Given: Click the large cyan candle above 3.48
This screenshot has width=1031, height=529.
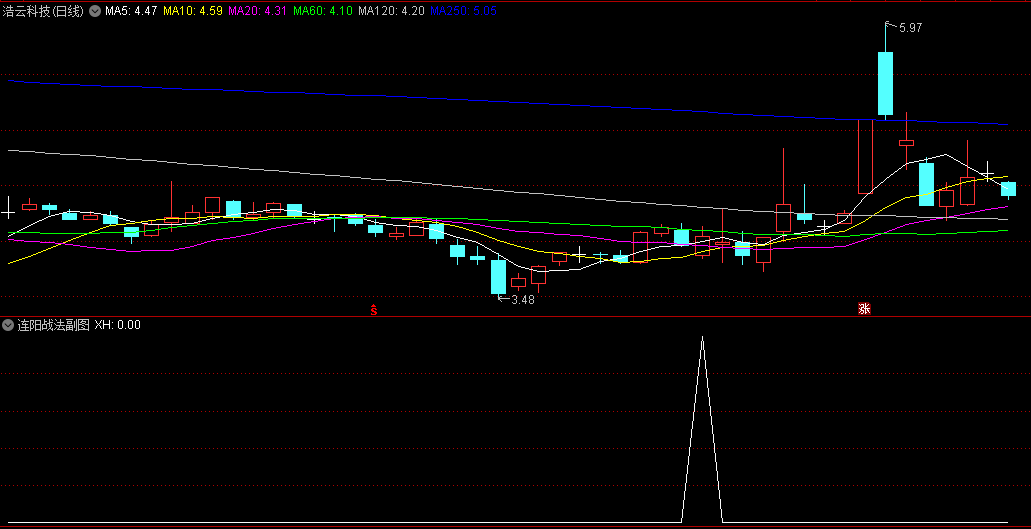Looking at the screenshot, I should tap(498, 277).
